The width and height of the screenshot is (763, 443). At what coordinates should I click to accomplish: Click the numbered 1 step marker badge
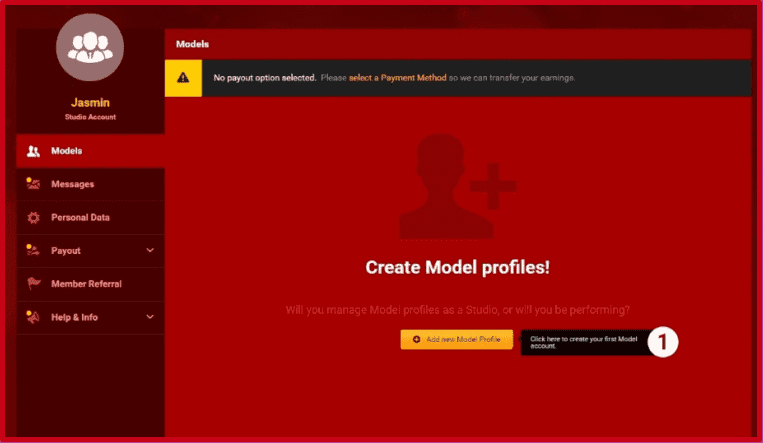[662, 342]
